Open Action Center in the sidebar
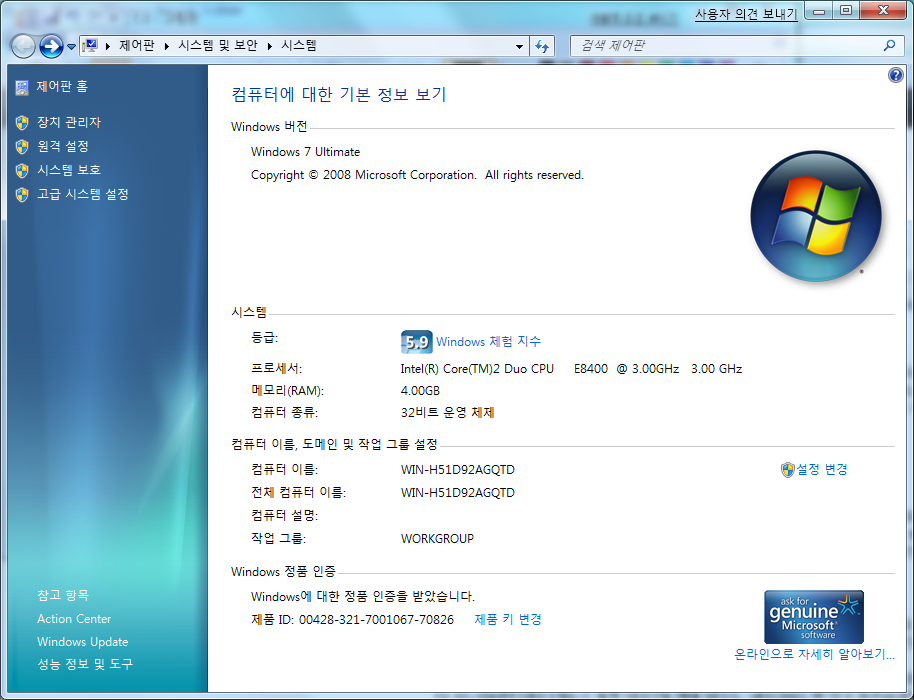 [x=74, y=618]
